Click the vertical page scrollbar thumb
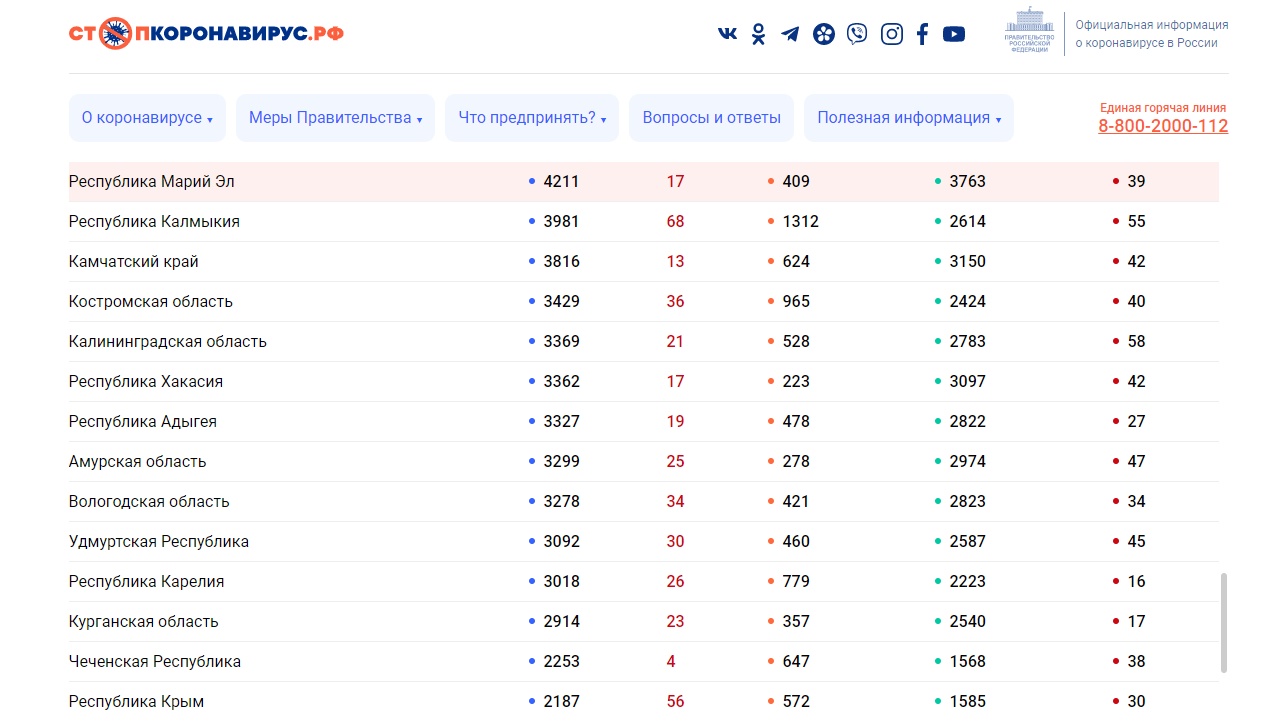The image size is (1282, 724). coord(1223,622)
